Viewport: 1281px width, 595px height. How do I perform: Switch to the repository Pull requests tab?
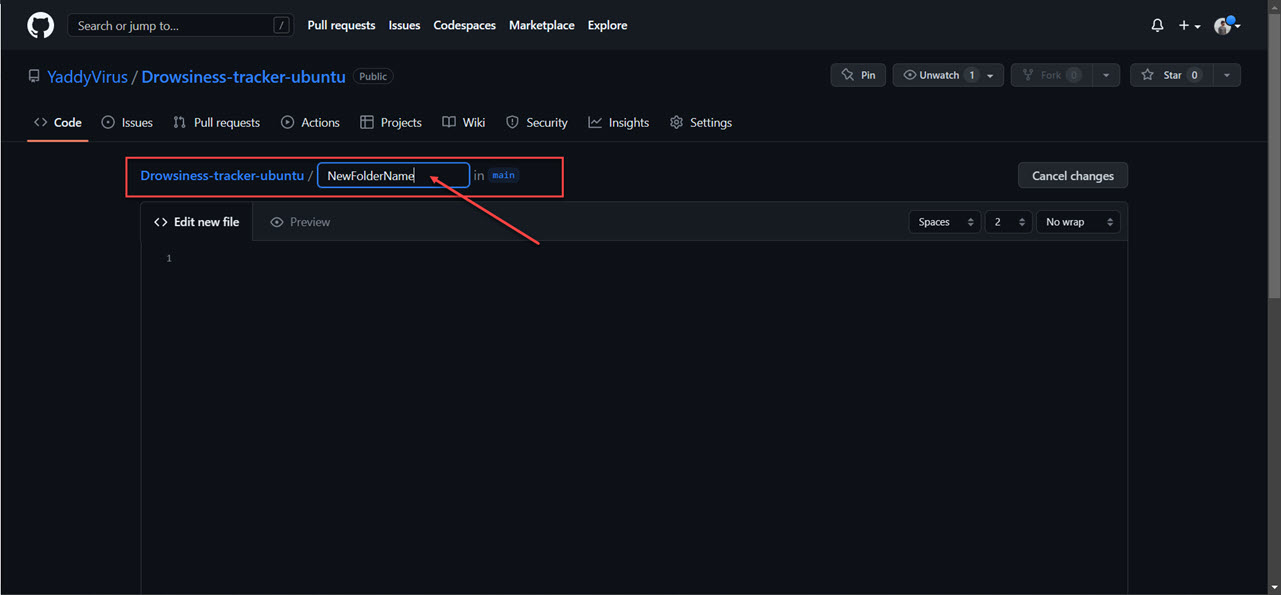pos(216,122)
